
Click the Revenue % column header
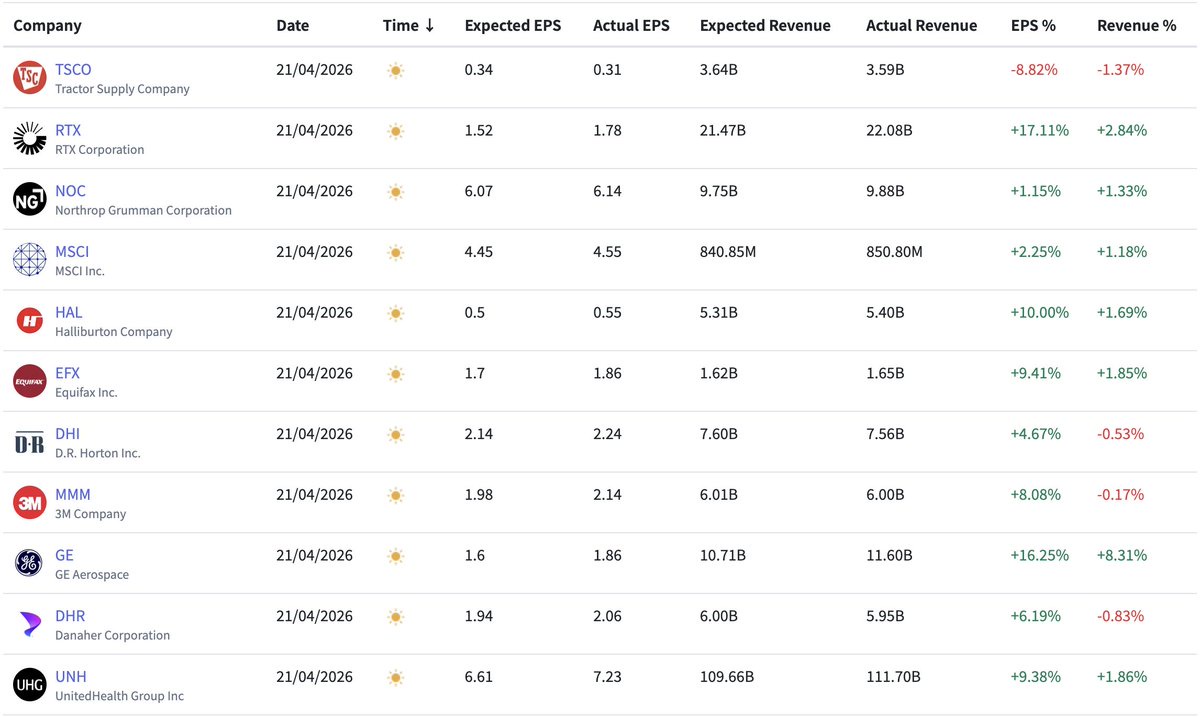pos(1136,26)
